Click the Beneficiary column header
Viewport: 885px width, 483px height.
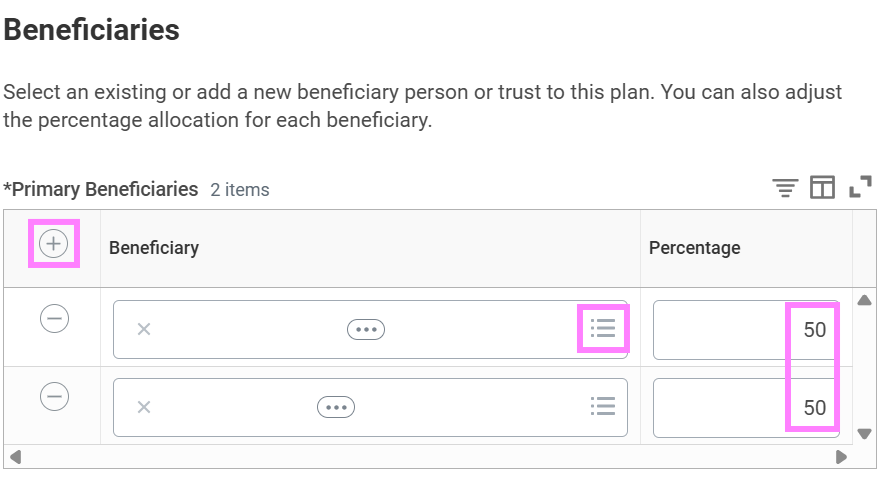(154, 248)
